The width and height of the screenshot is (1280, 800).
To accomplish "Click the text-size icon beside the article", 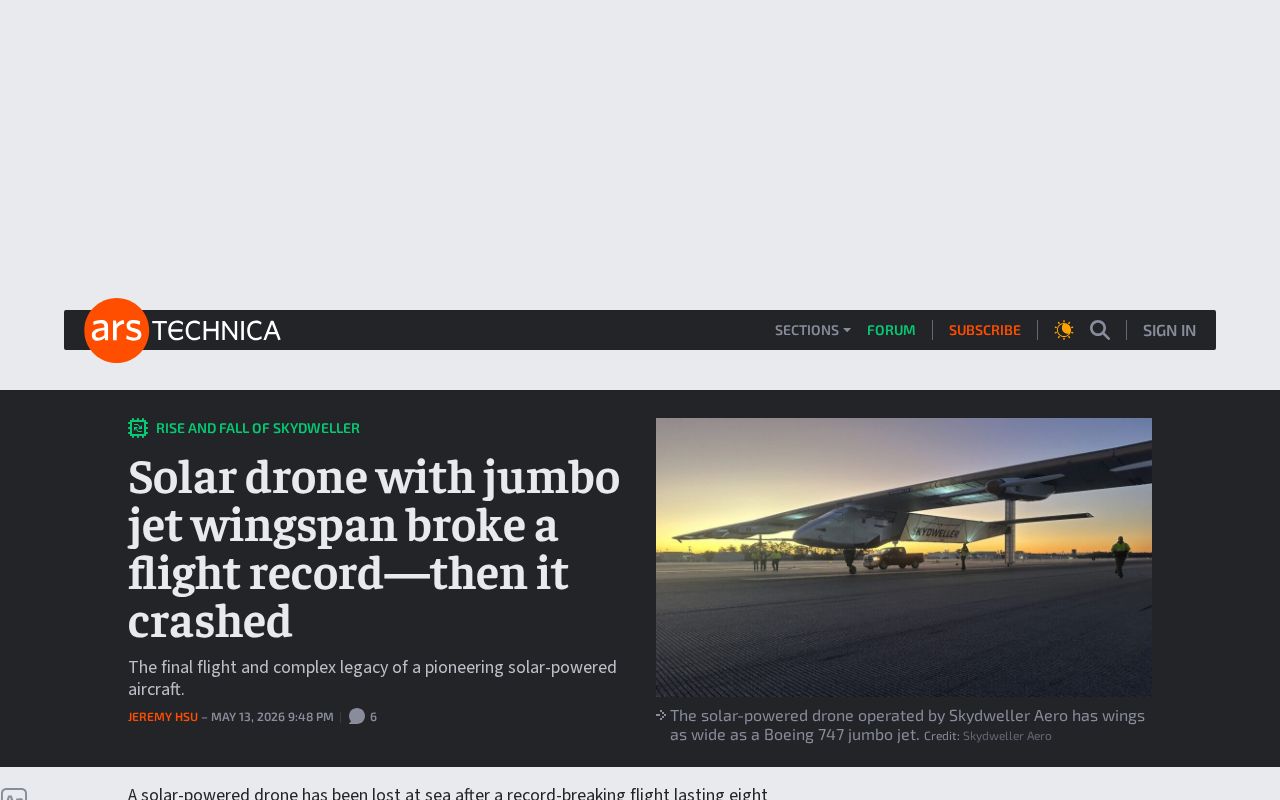I will point(14,794).
